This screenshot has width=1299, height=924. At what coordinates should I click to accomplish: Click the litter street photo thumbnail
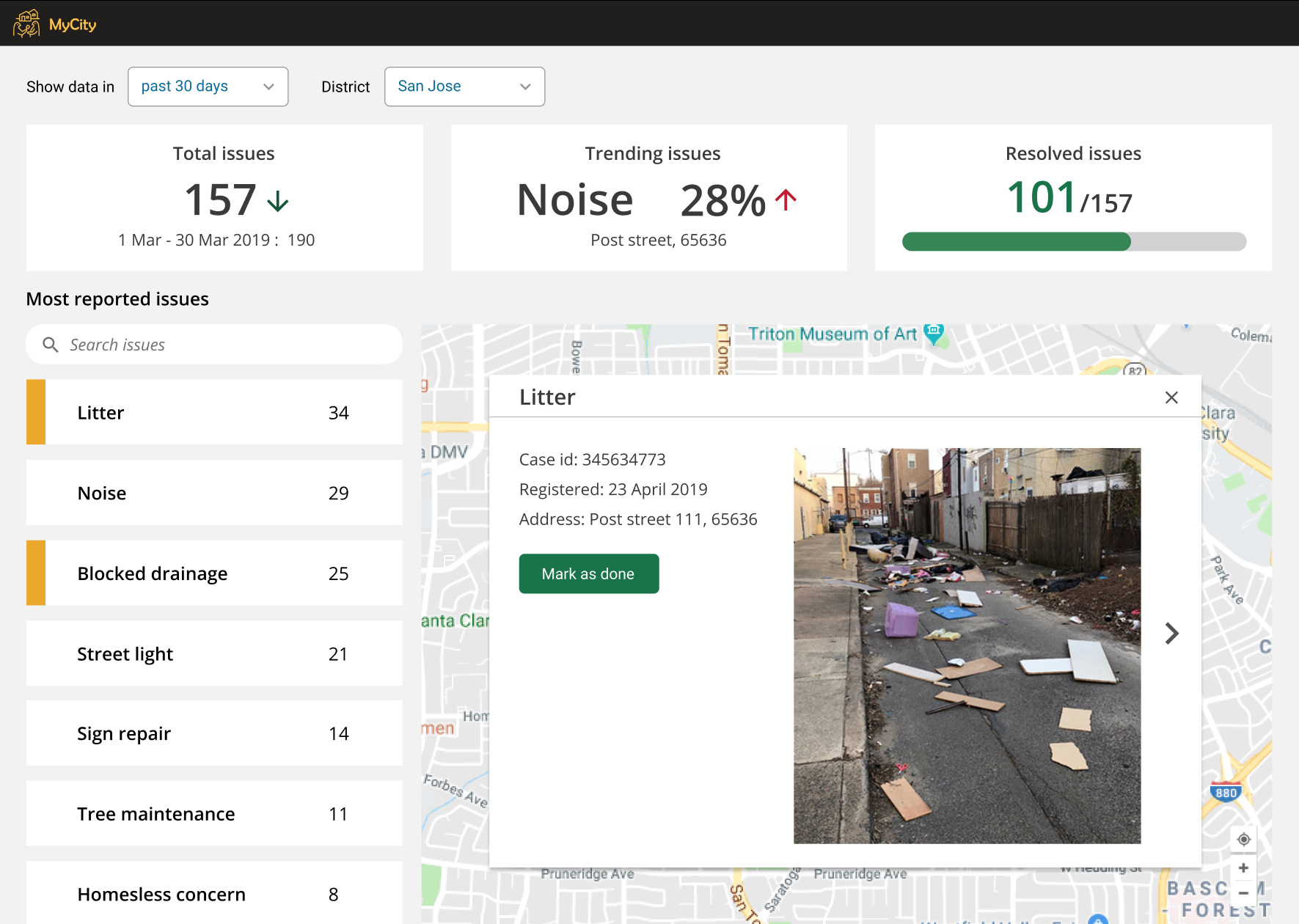pos(967,646)
